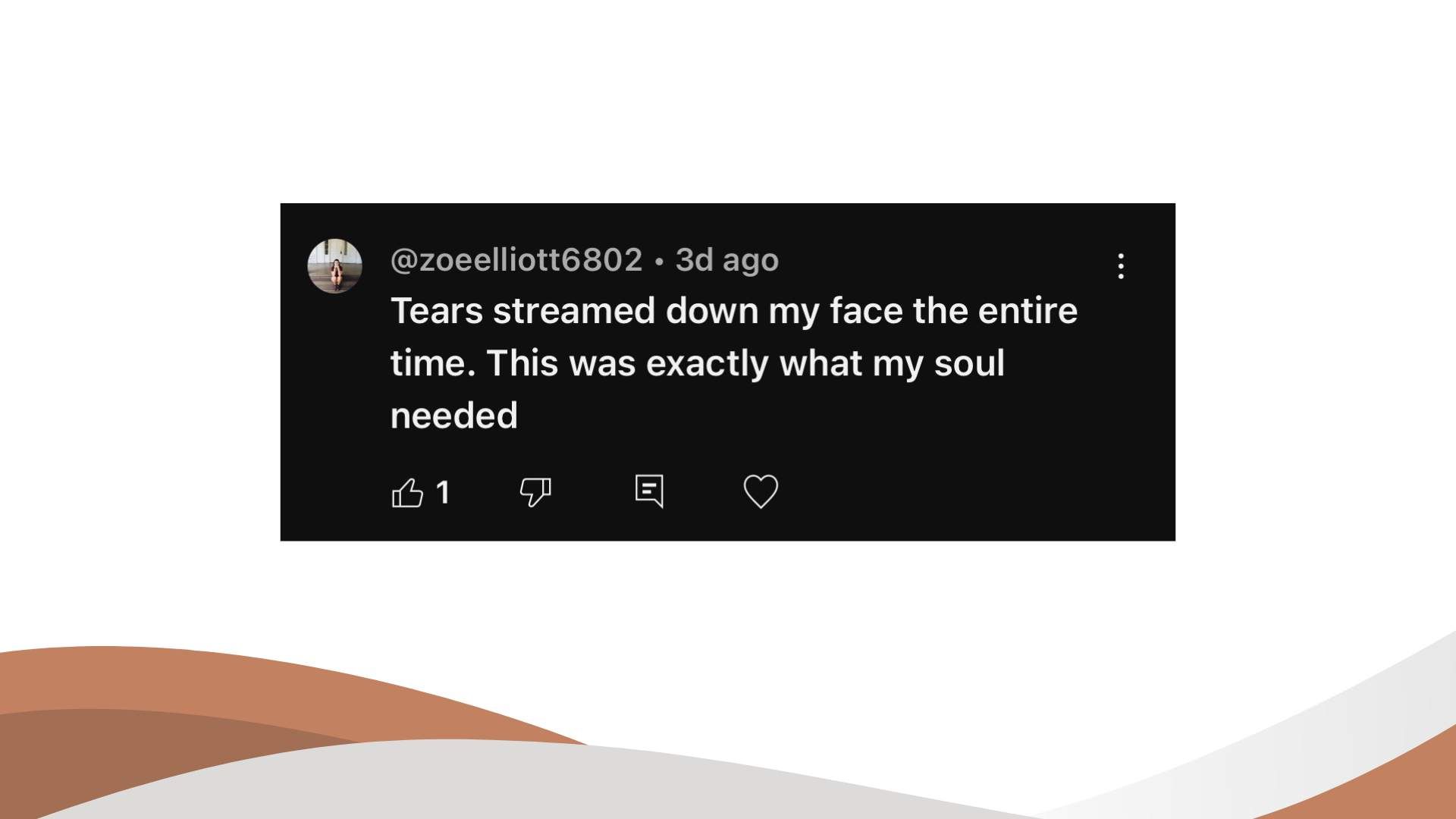Click the word "needed" on the last line
The width and height of the screenshot is (1456, 819).
pyautogui.click(x=453, y=416)
